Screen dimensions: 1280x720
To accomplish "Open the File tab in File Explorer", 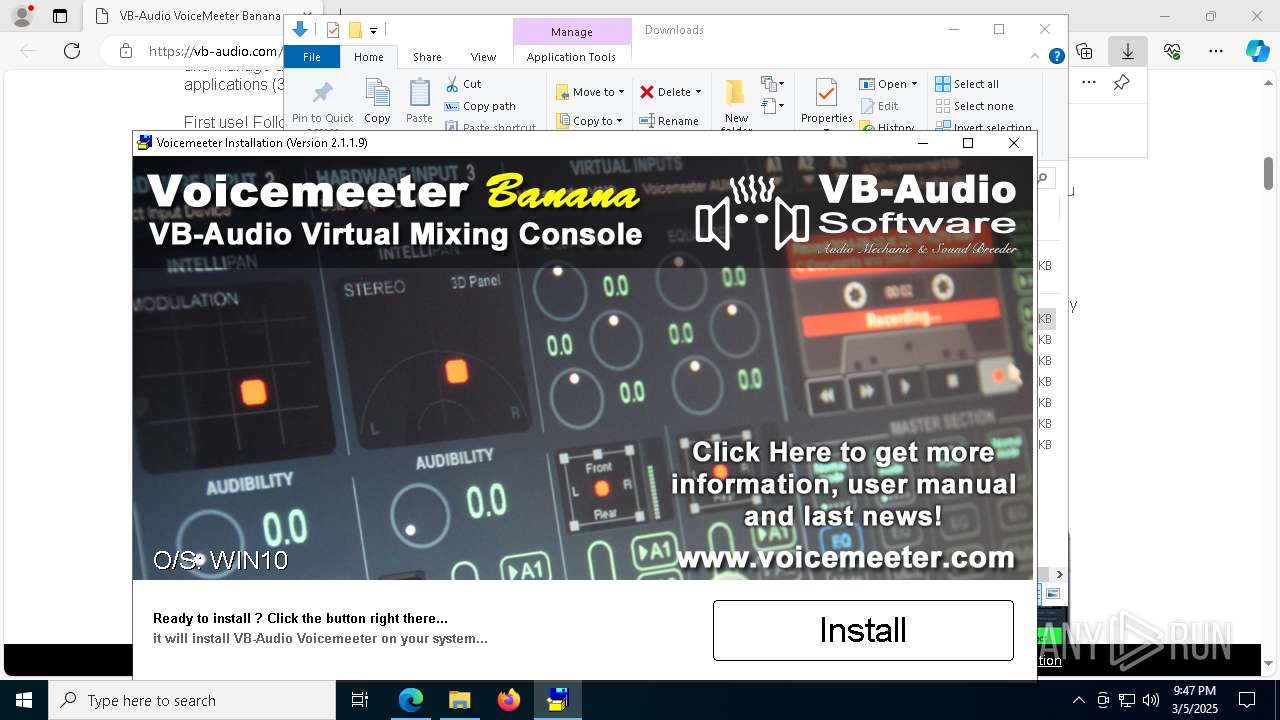I will [x=312, y=57].
